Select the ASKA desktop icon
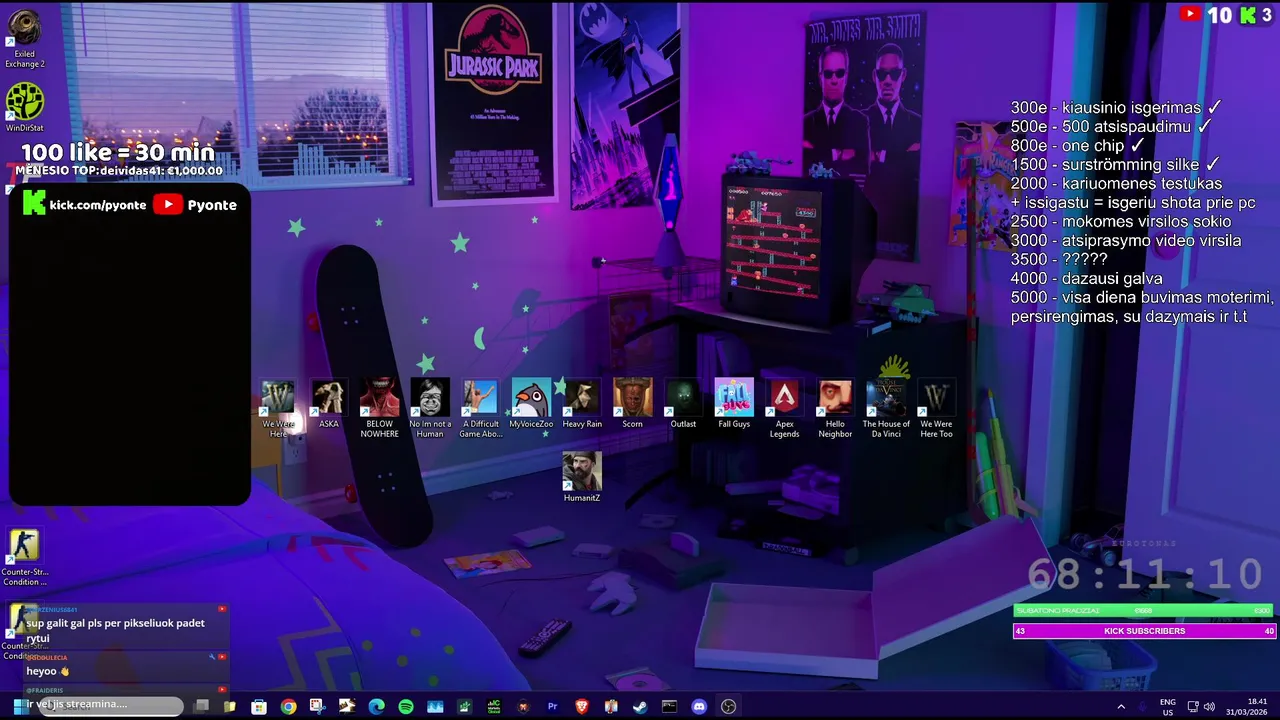This screenshot has height=720, width=1280. click(x=329, y=404)
